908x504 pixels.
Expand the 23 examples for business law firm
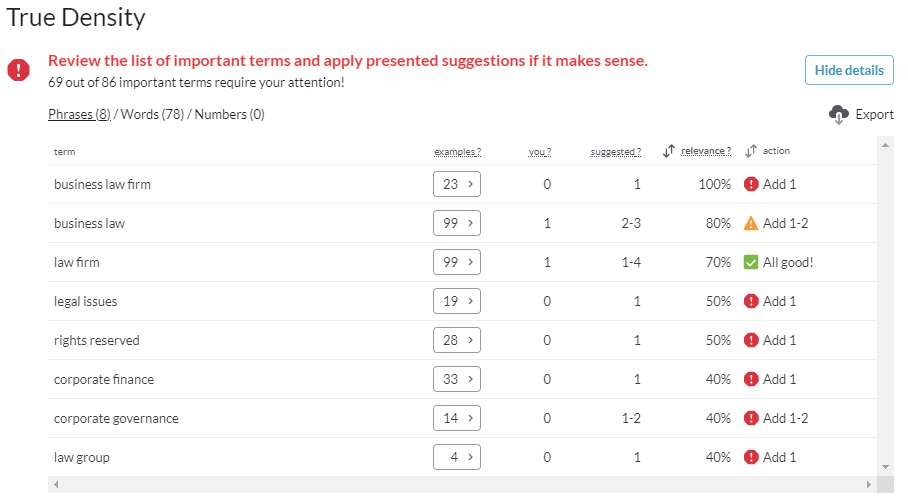click(457, 184)
